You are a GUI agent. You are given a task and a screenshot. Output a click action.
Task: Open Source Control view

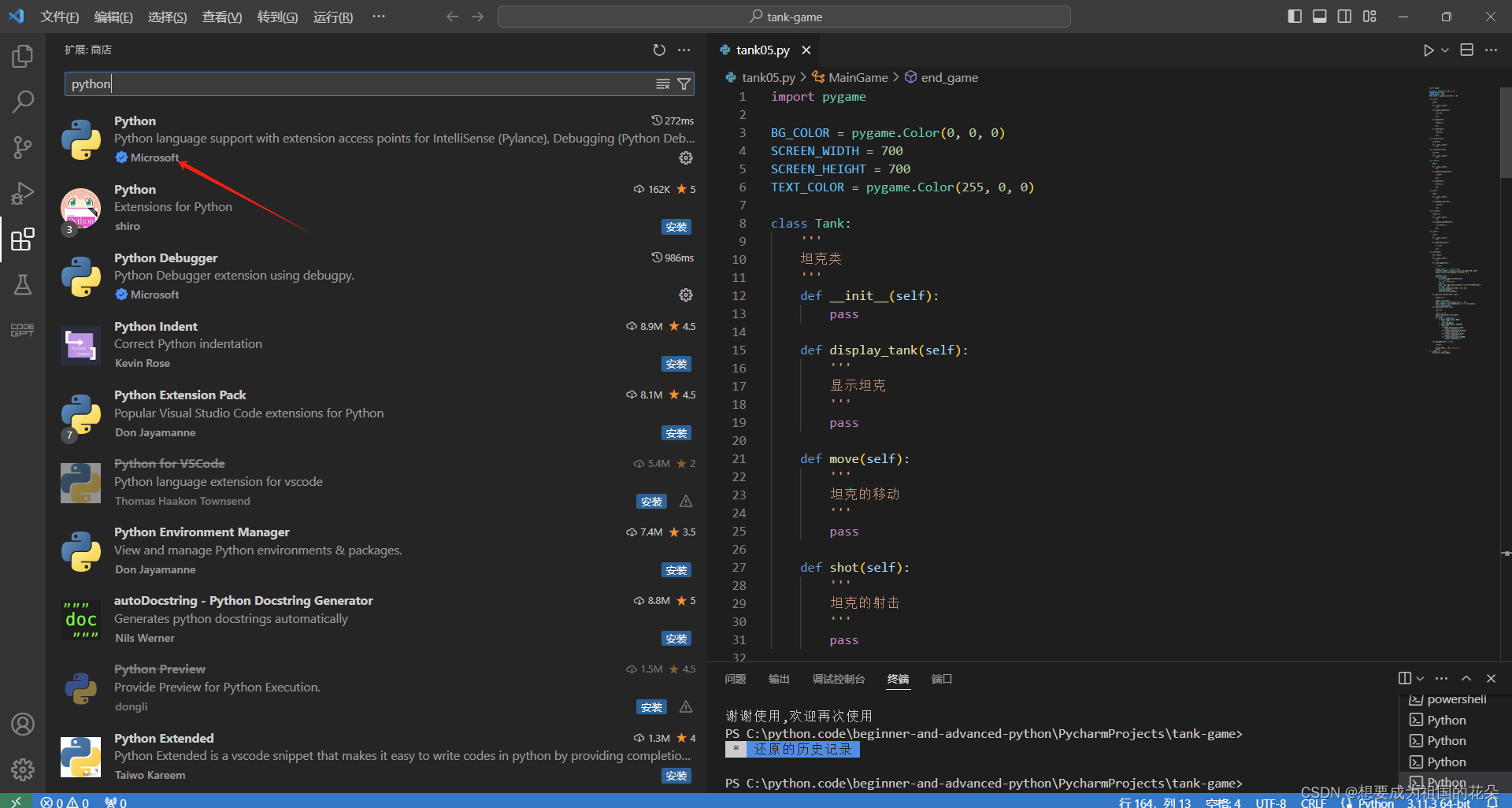pyautogui.click(x=23, y=147)
